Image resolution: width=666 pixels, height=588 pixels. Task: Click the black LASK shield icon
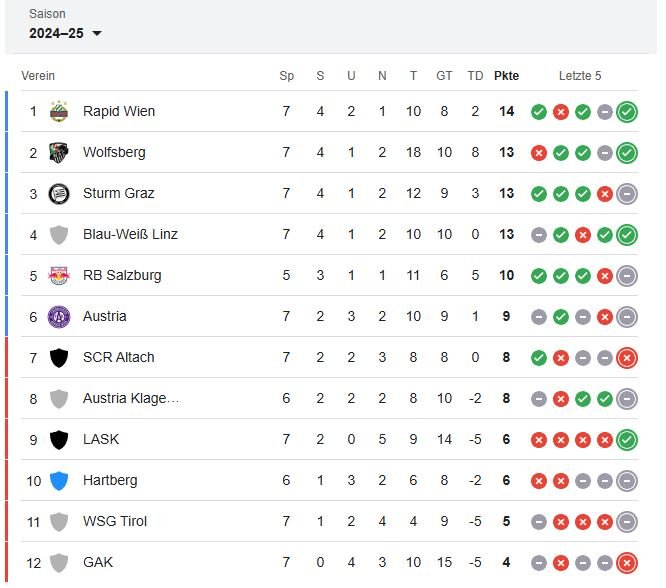point(59,440)
